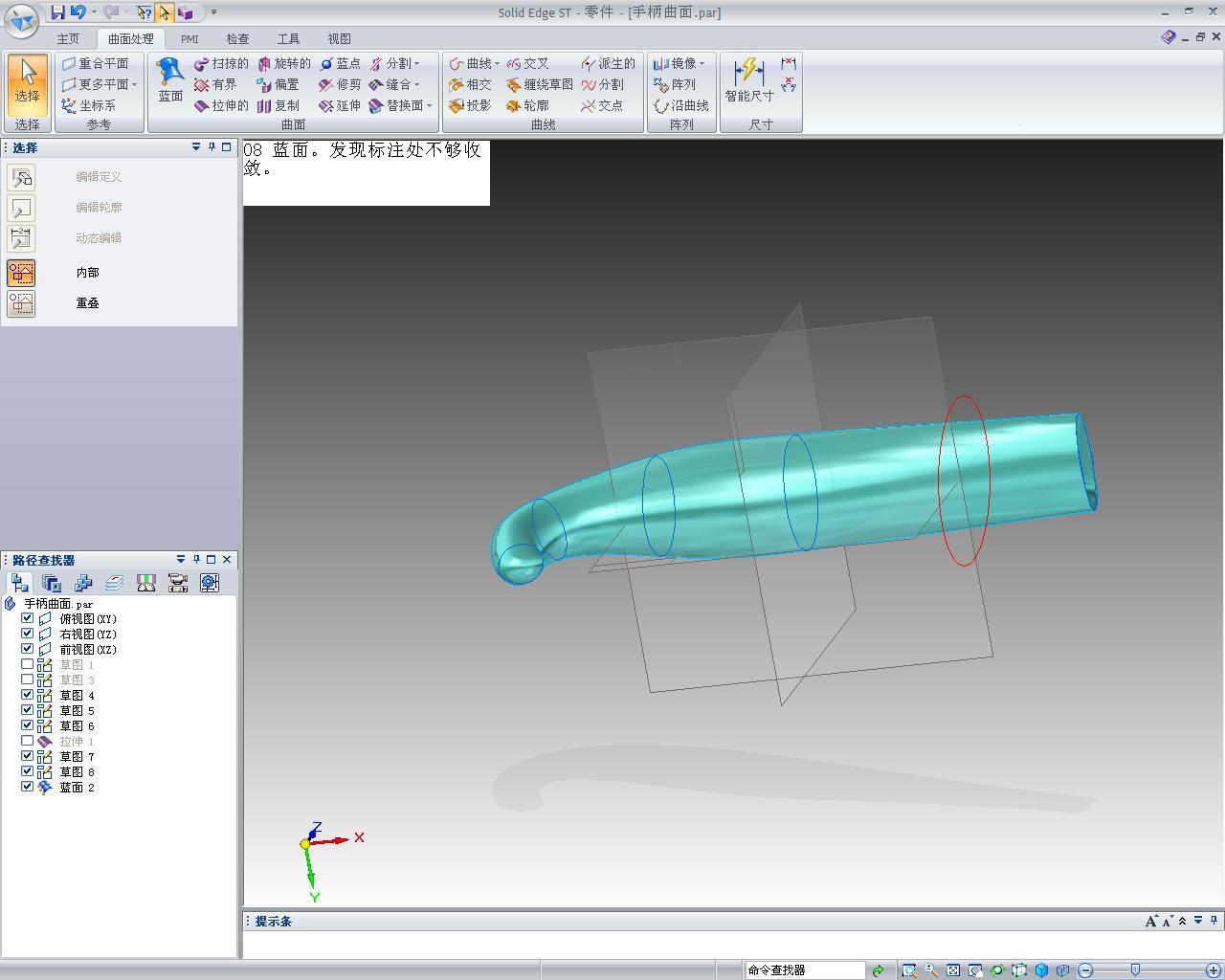This screenshot has width=1225, height=980.
Task: Click the zoom slider handle in status bar
Action: pos(1135,970)
